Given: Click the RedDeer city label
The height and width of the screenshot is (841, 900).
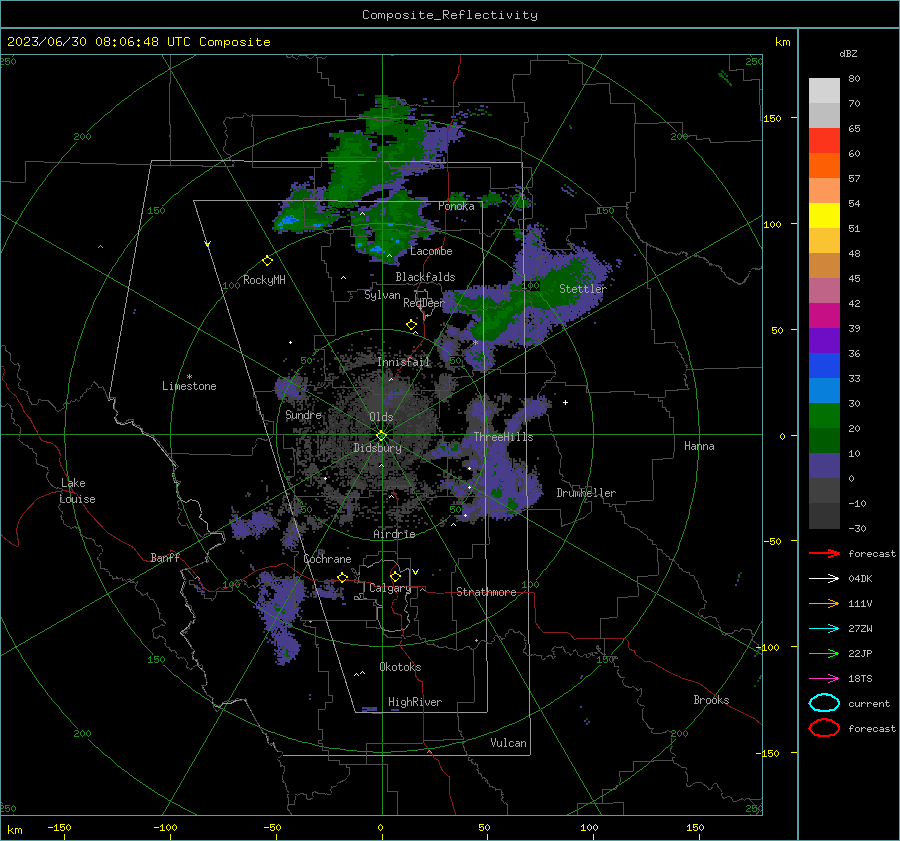Looking at the screenshot, I should (424, 303).
